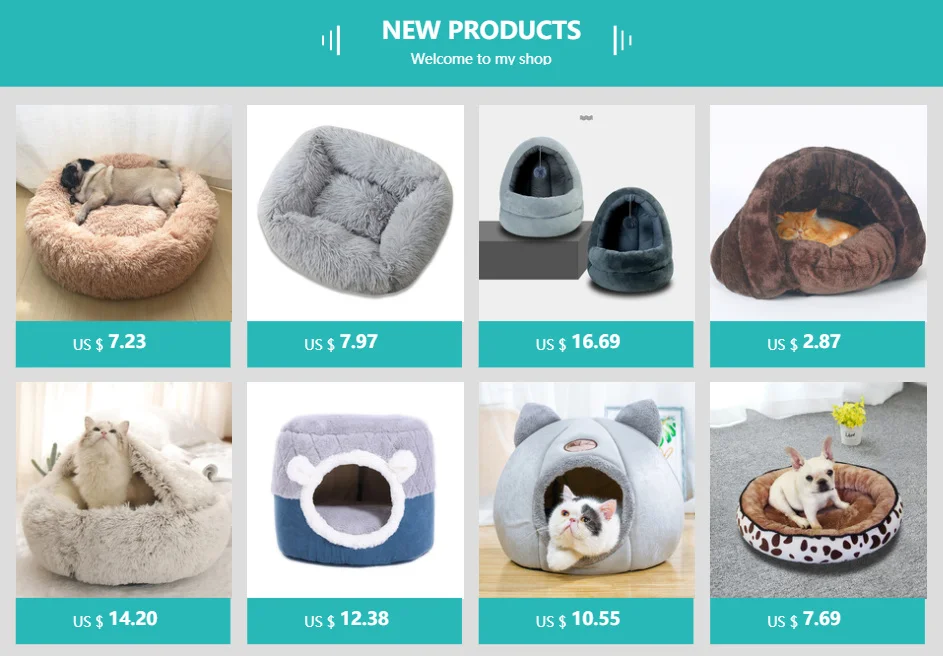
Task: Open the two gray cat cave beds image
Action: [586, 213]
